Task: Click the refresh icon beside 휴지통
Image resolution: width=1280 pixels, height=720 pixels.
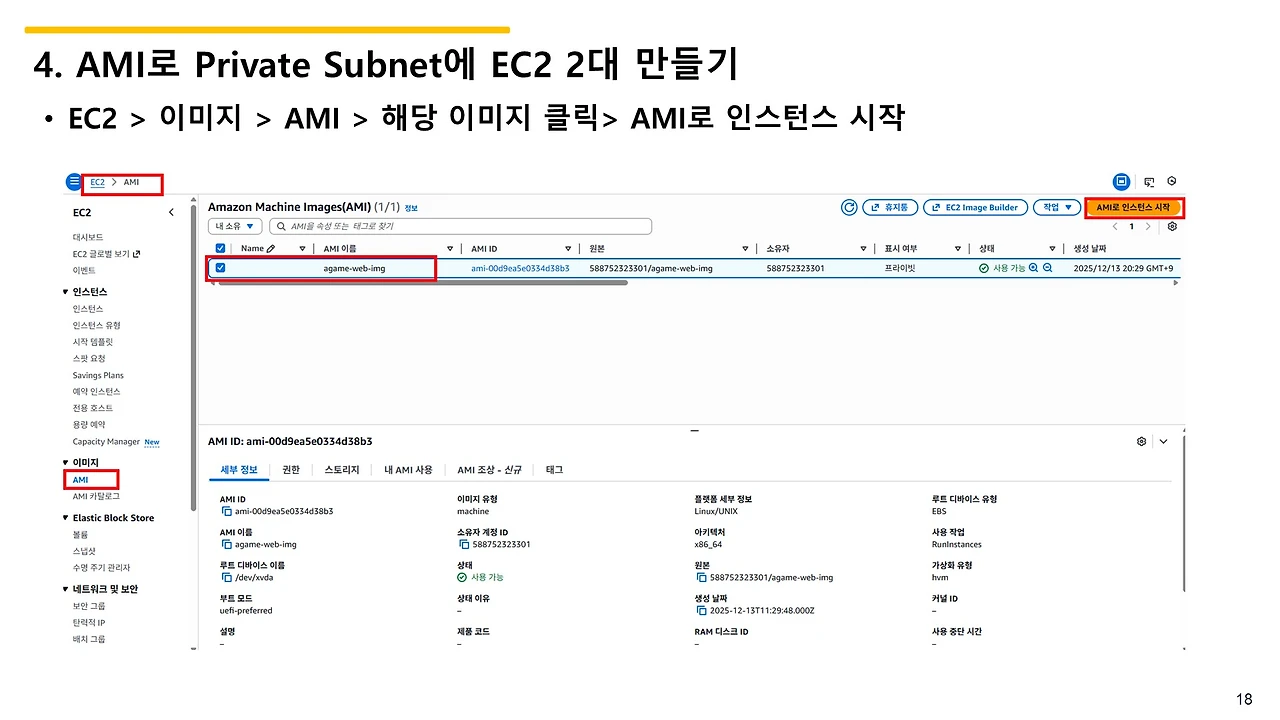Action: tap(849, 207)
